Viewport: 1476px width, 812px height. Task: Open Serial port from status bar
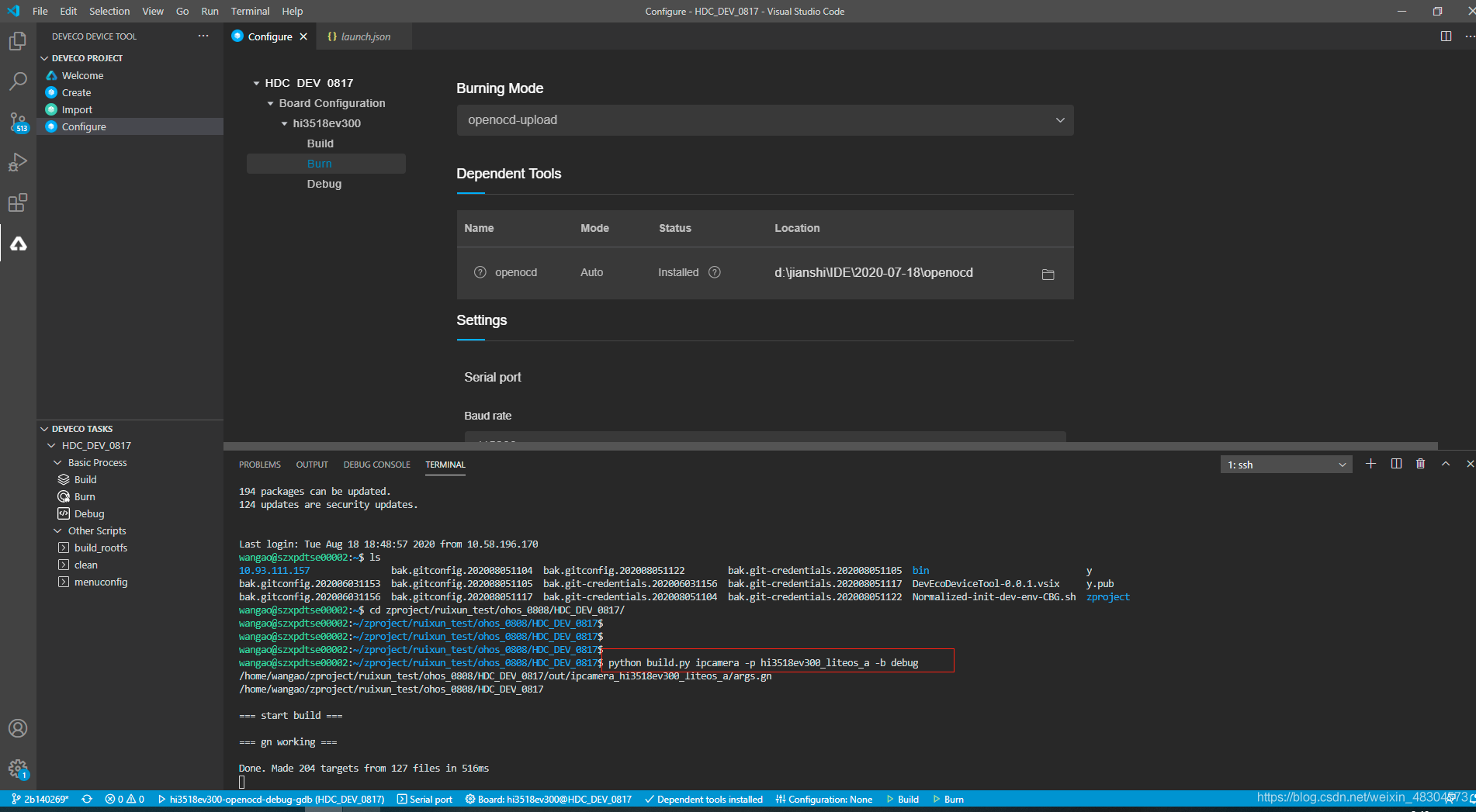pyautogui.click(x=424, y=800)
